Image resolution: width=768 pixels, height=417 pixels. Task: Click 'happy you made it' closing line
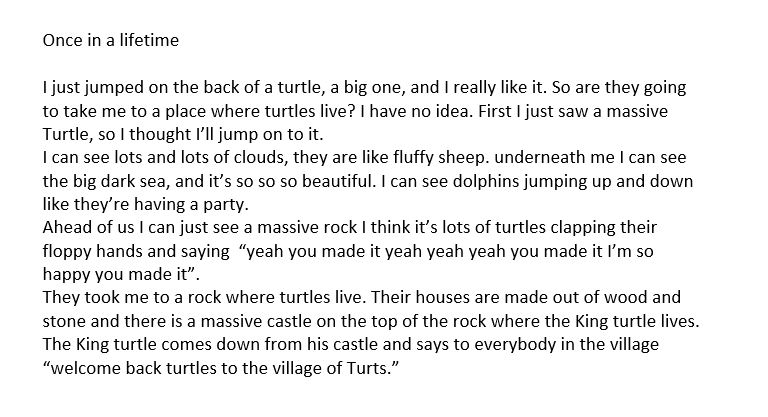click(x=115, y=274)
